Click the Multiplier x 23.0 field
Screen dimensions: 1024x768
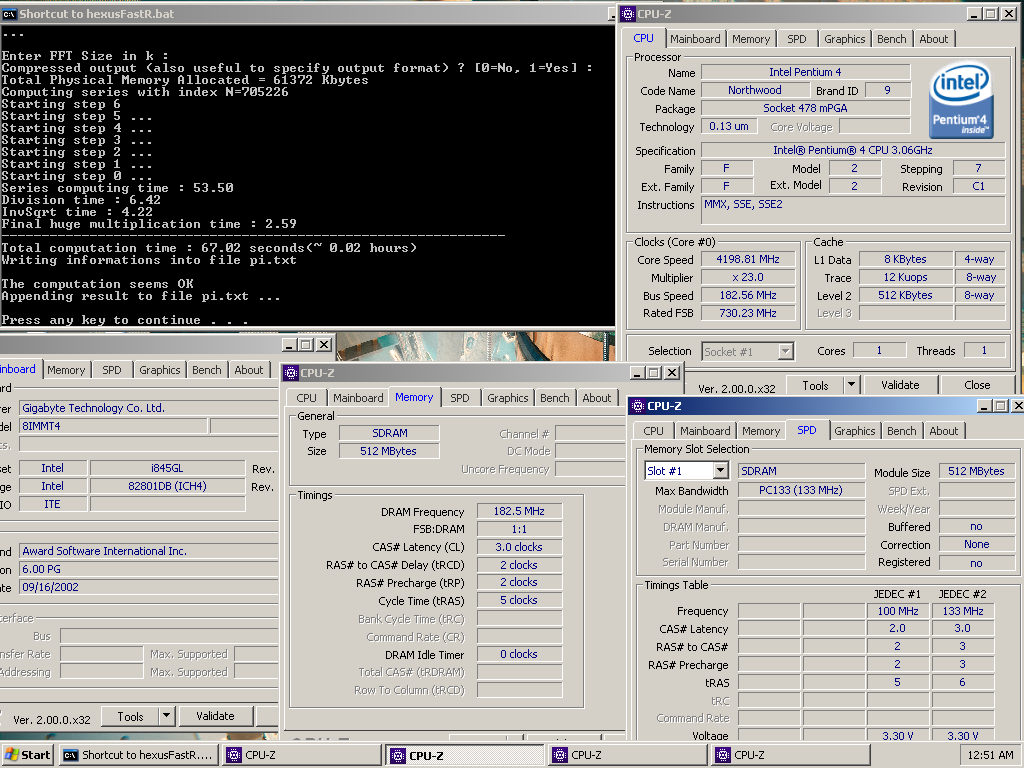click(748, 278)
